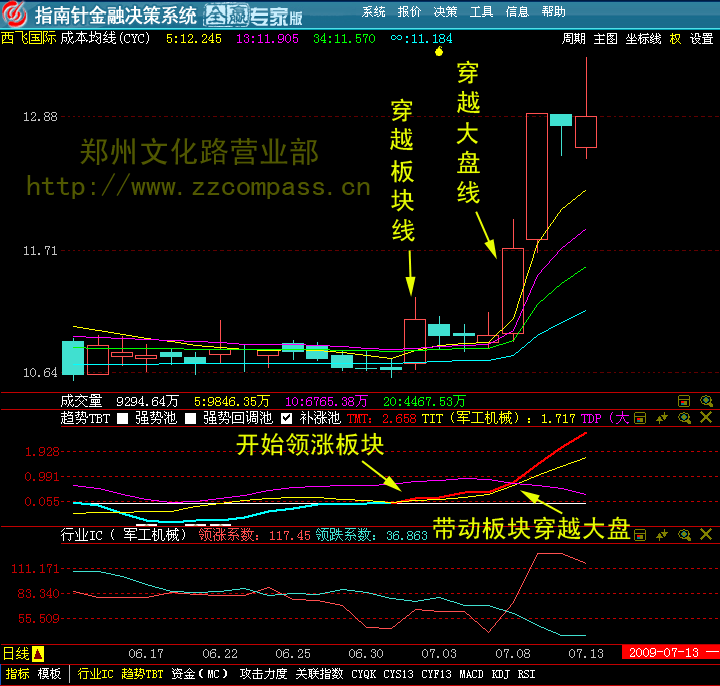
Task: Switch to the MACD indicator tab
Action: pyautogui.click(x=471, y=675)
